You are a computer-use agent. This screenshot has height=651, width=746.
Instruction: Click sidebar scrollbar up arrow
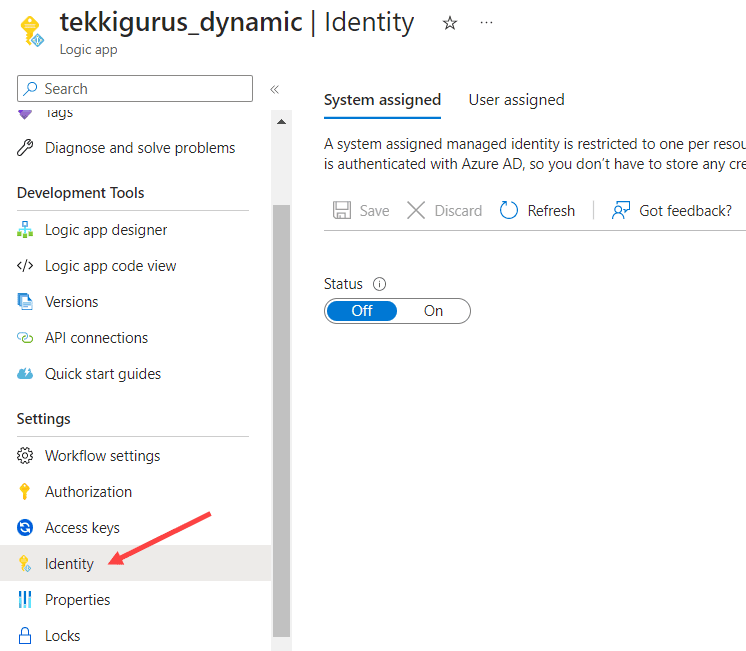pos(282,122)
